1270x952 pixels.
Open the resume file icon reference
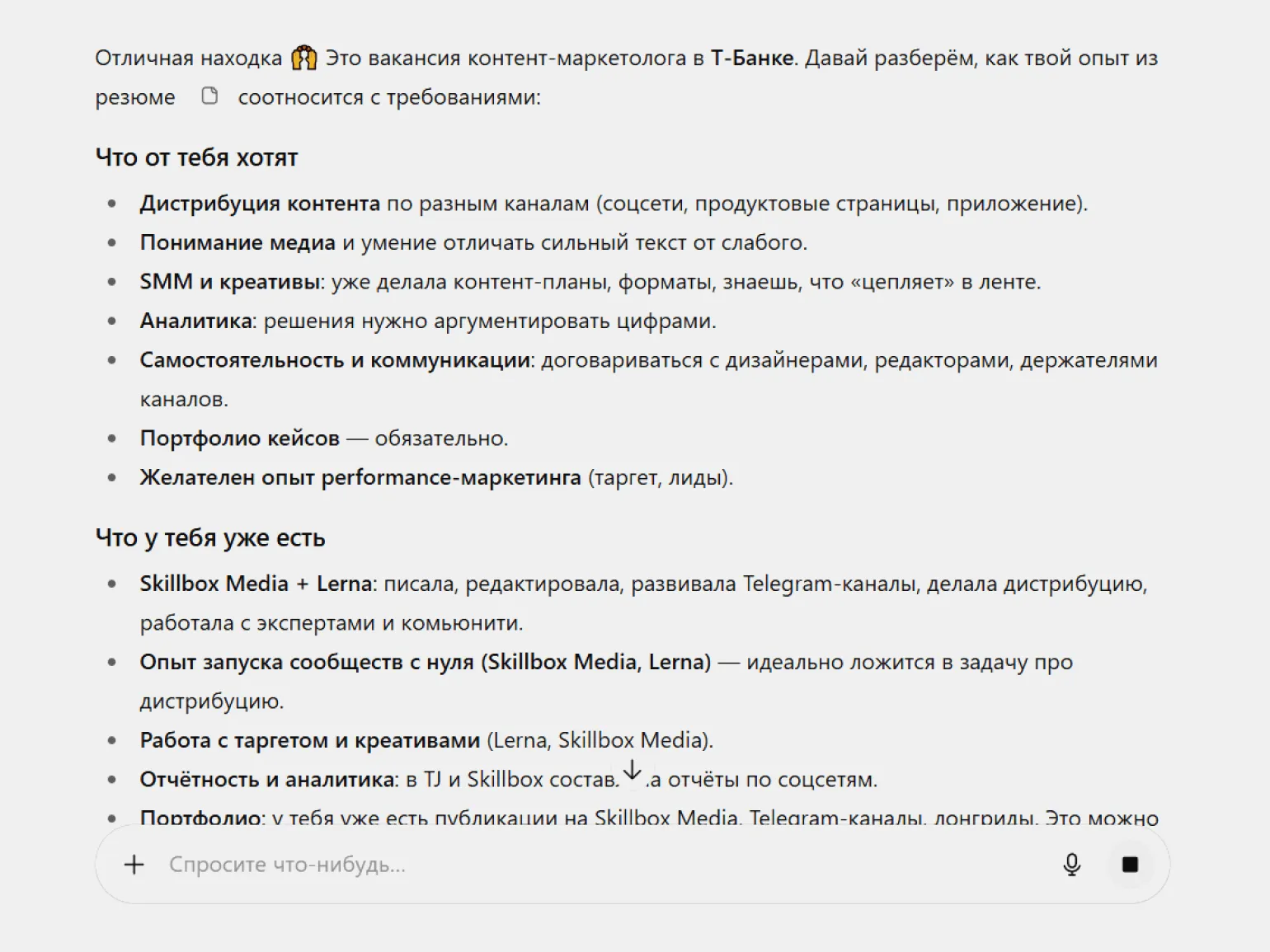click(210, 96)
